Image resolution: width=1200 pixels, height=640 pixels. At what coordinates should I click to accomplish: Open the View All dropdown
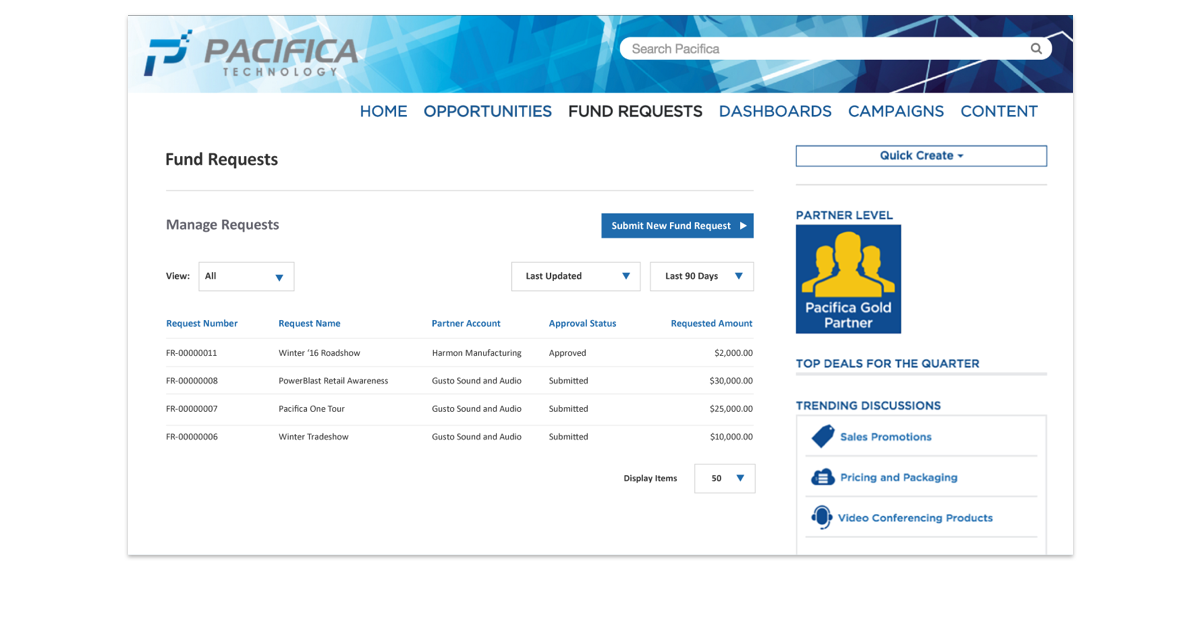point(246,276)
